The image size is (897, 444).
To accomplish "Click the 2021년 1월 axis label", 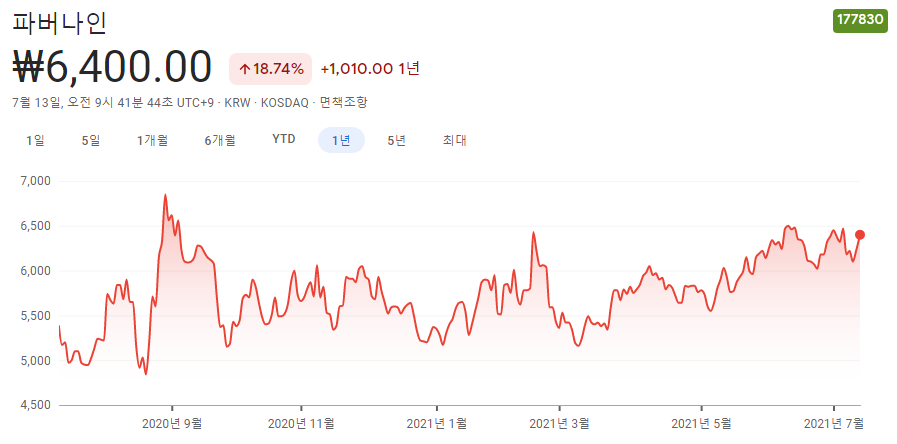I will (436, 424).
